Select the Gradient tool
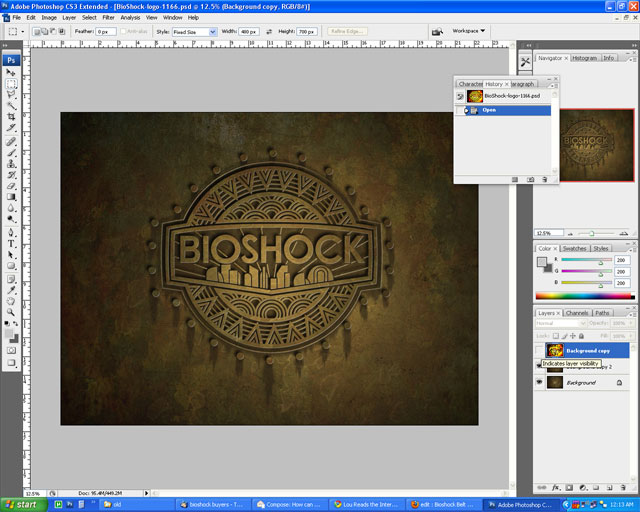Image resolution: width=640 pixels, height=512 pixels. tap(11, 197)
